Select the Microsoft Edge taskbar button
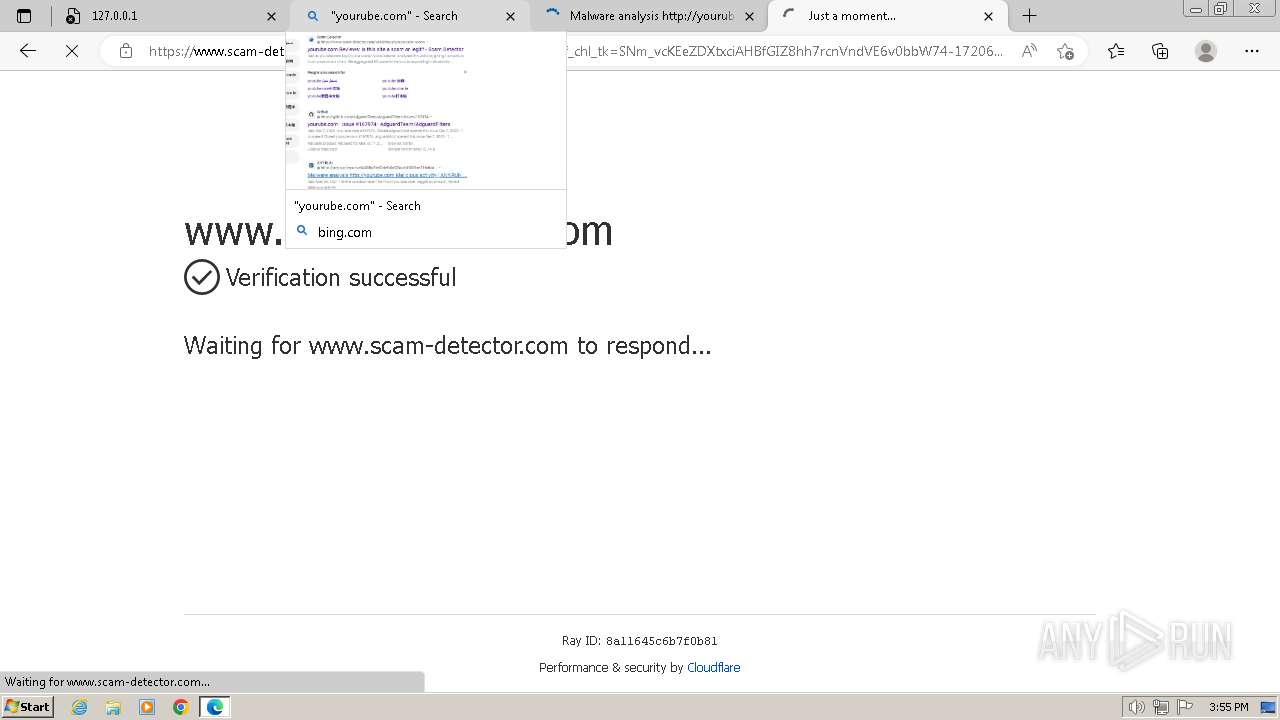This screenshot has width=1280, height=720. 215,707
